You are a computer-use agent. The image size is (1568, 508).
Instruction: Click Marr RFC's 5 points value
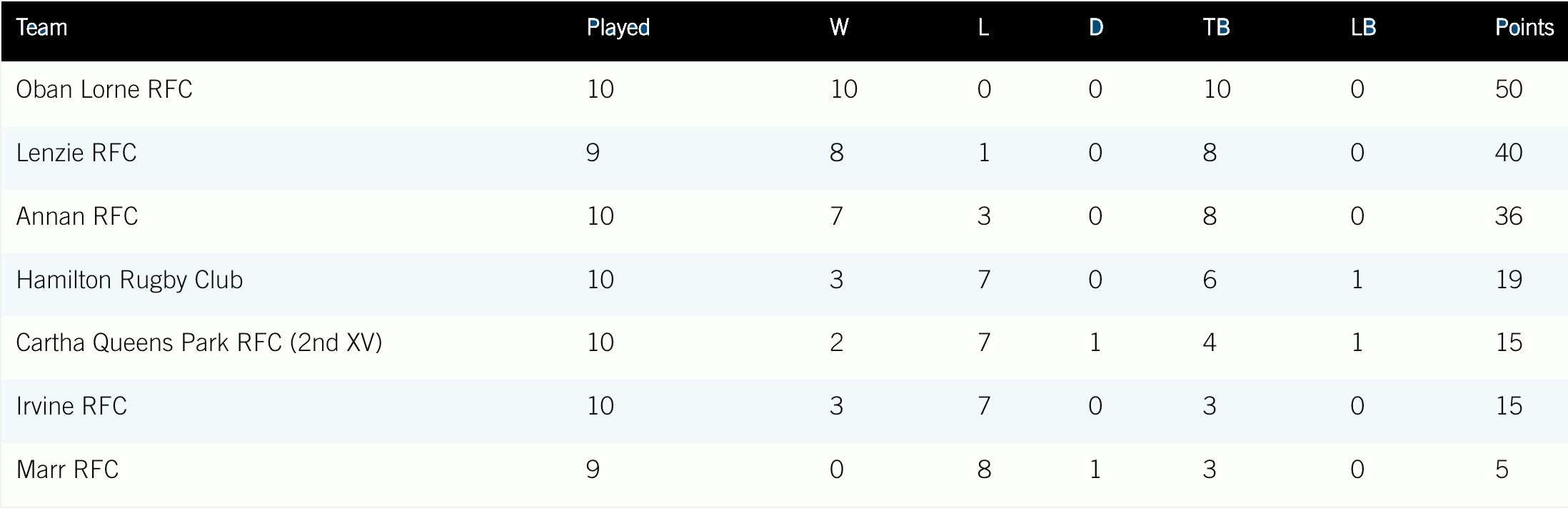tap(1502, 469)
